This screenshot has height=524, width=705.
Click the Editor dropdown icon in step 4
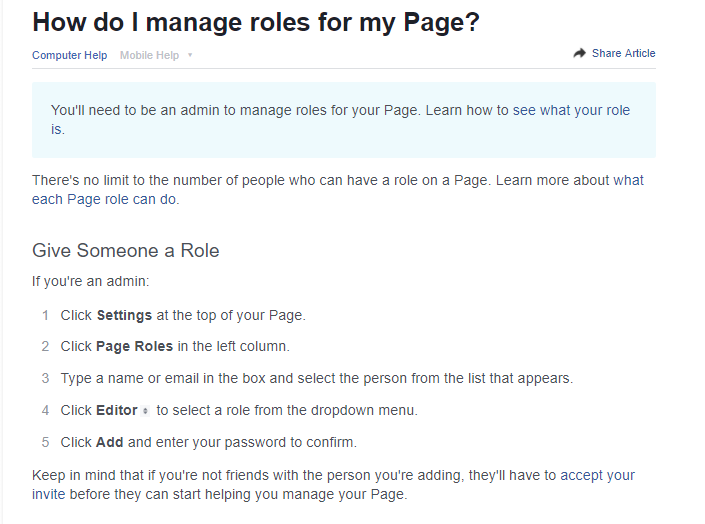point(145,411)
